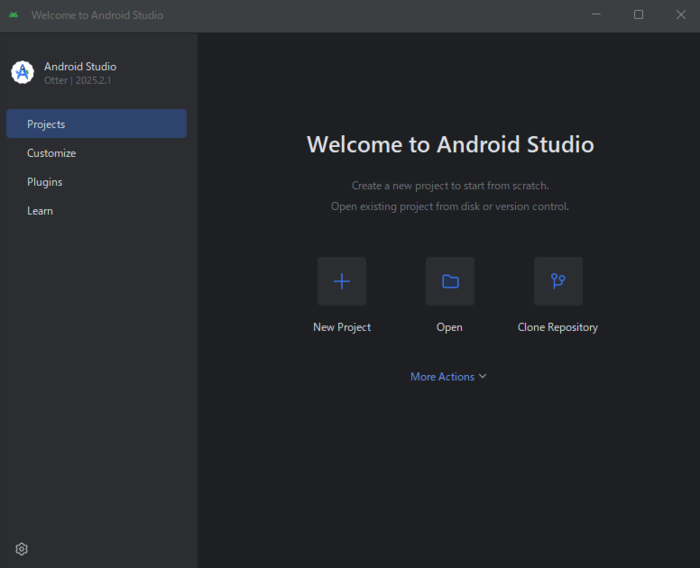Click the Android Studio logo in the sidebar
Viewport: 700px width, 568px height.
(22, 72)
